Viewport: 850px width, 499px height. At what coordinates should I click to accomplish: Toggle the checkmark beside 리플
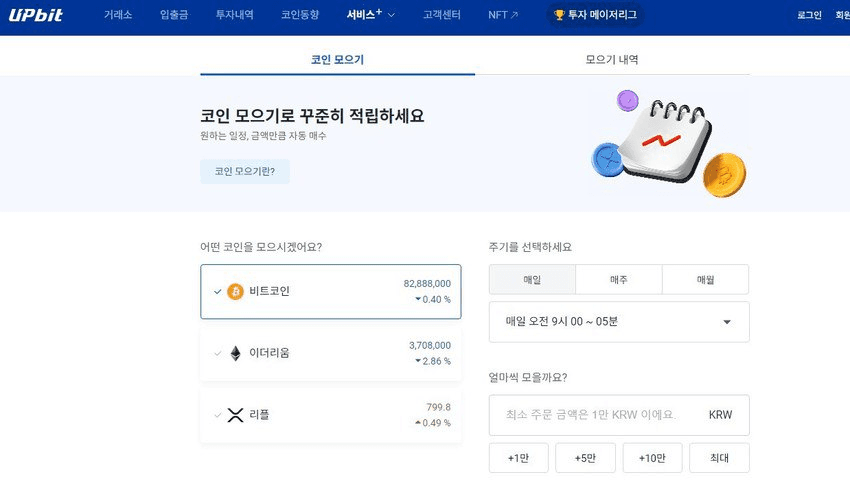click(x=217, y=415)
